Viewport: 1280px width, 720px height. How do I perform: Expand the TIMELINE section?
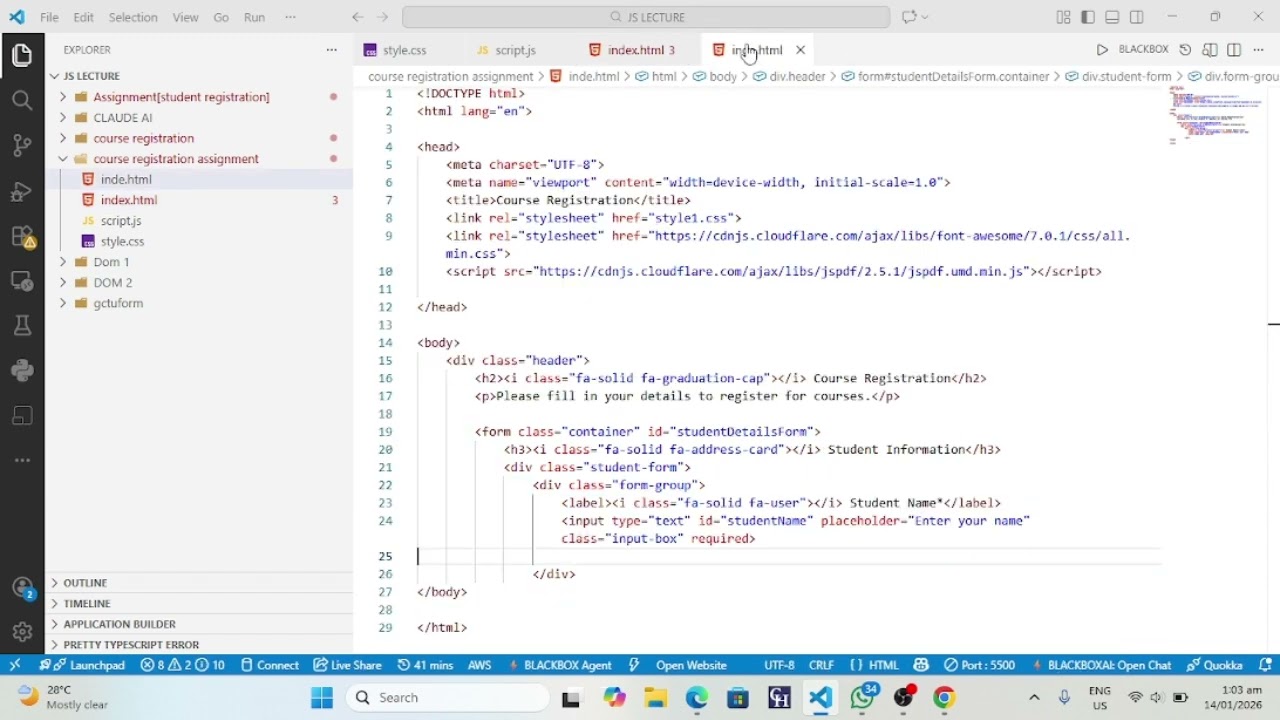click(198, 604)
